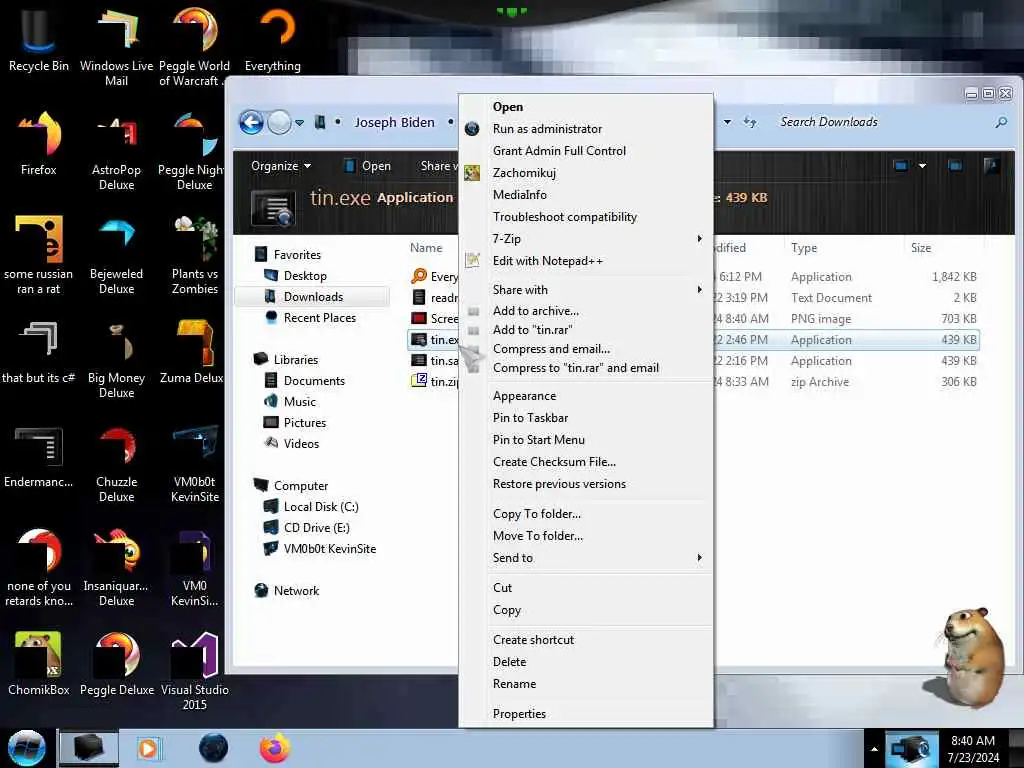1024x768 pixels.
Task: Open the Endermanc... desktop icon
Action: pyautogui.click(x=39, y=457)
